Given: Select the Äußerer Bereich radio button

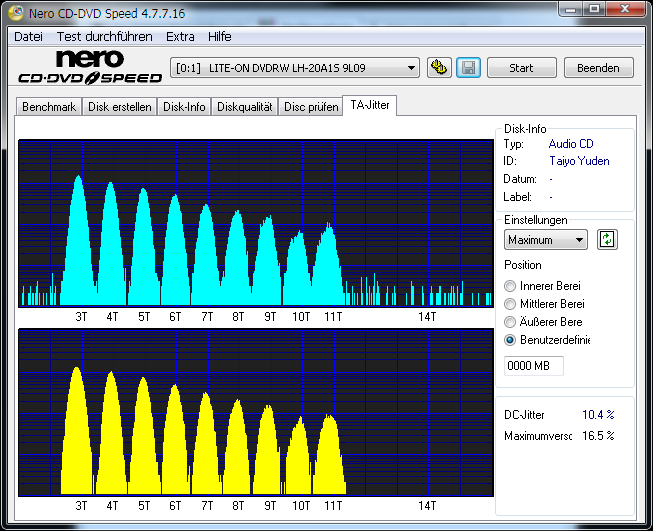Looking at the screenshot, I should tap(510, 322).
